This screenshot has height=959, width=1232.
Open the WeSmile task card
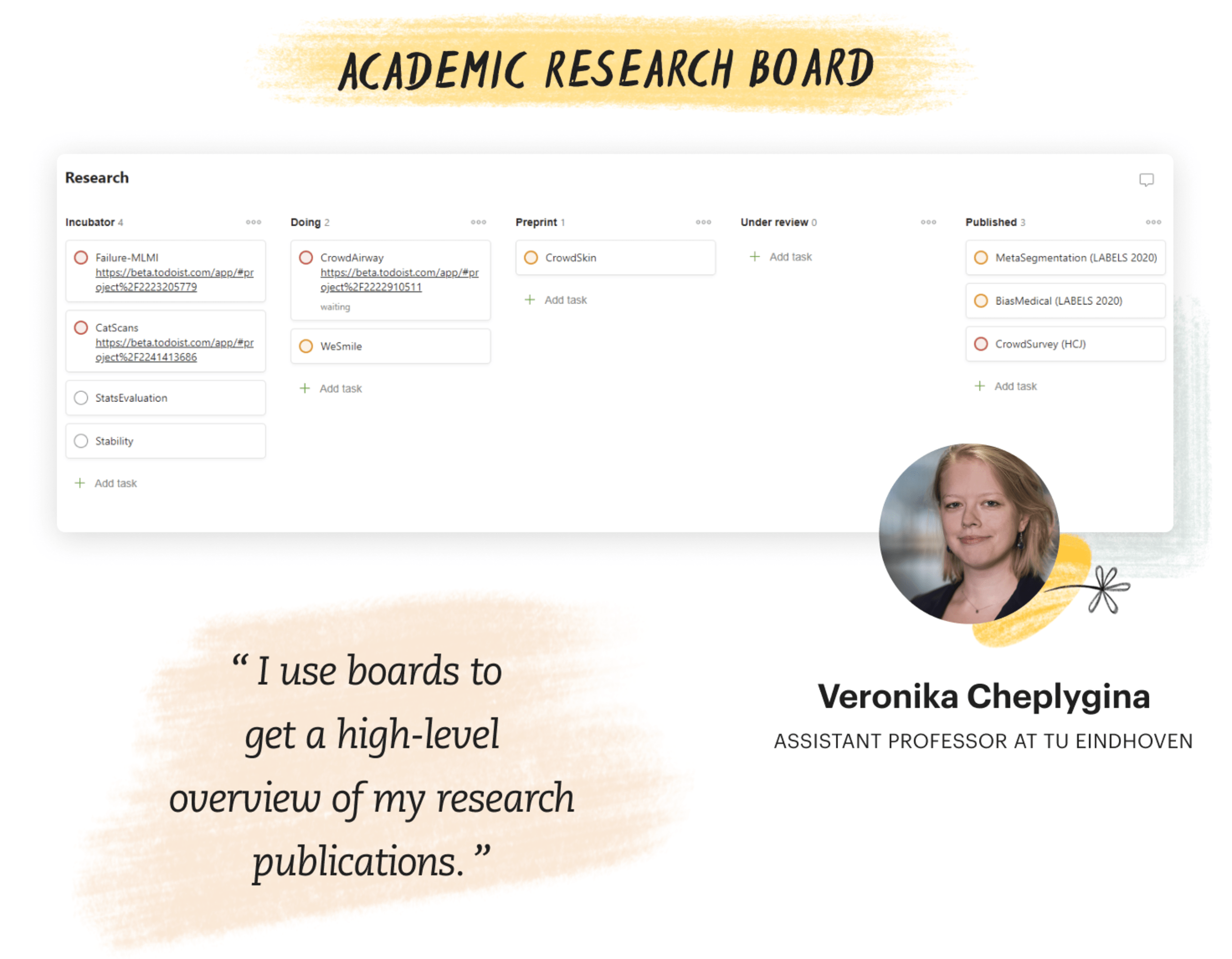[x=390, y=346]
